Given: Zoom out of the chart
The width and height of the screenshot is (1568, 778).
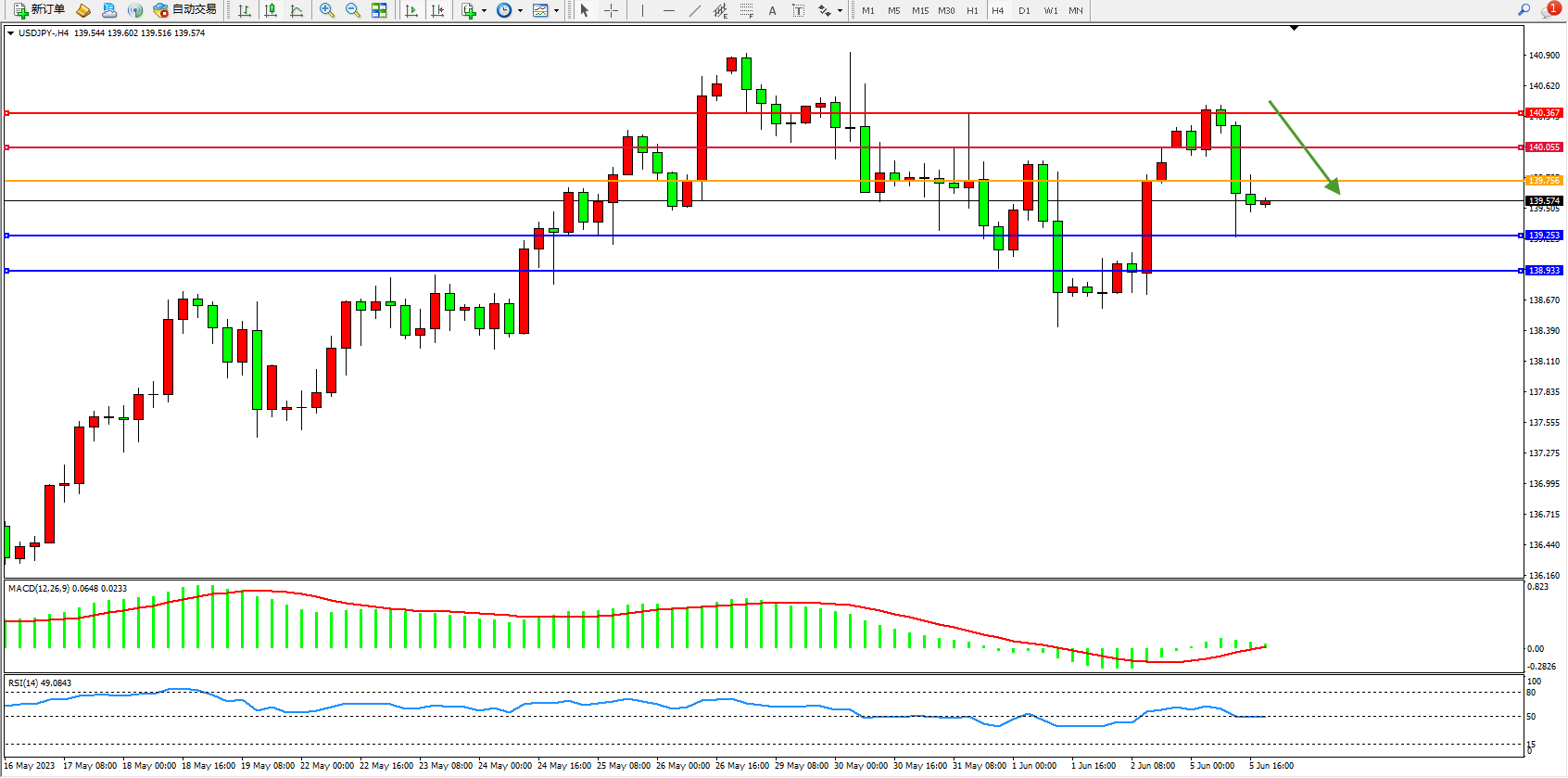Looking at the screenshot, I should [353, 10].
